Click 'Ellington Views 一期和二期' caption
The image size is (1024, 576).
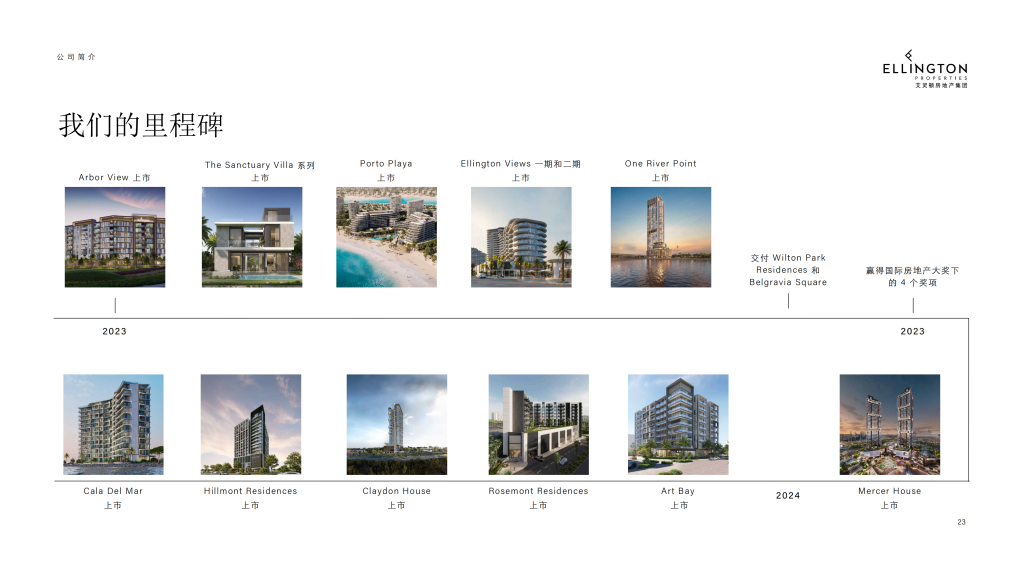click(520, 164)
